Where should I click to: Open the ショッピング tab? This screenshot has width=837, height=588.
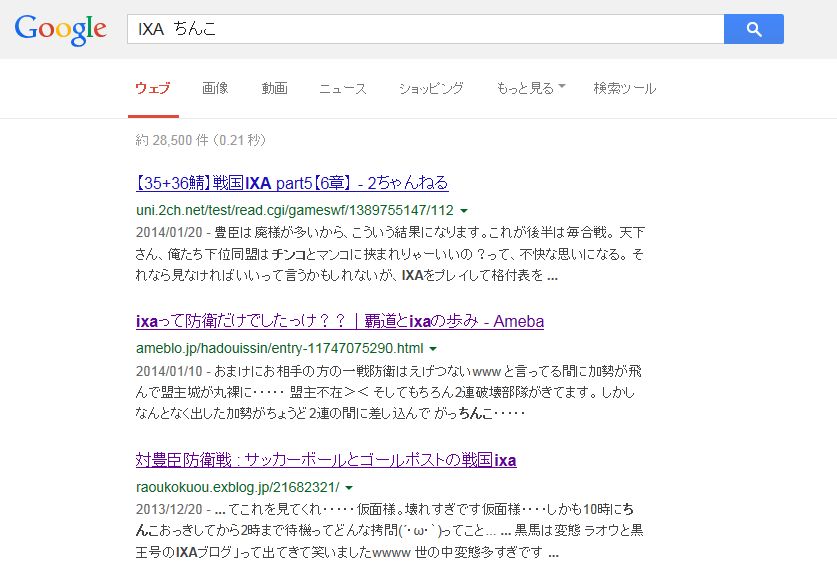431,88
